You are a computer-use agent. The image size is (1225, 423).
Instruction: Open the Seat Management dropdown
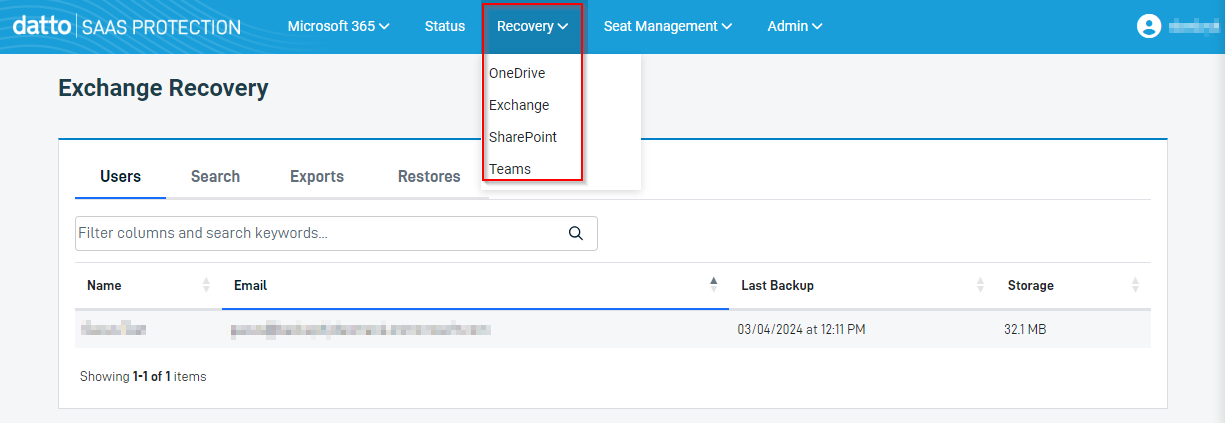(x=668, y=26)
